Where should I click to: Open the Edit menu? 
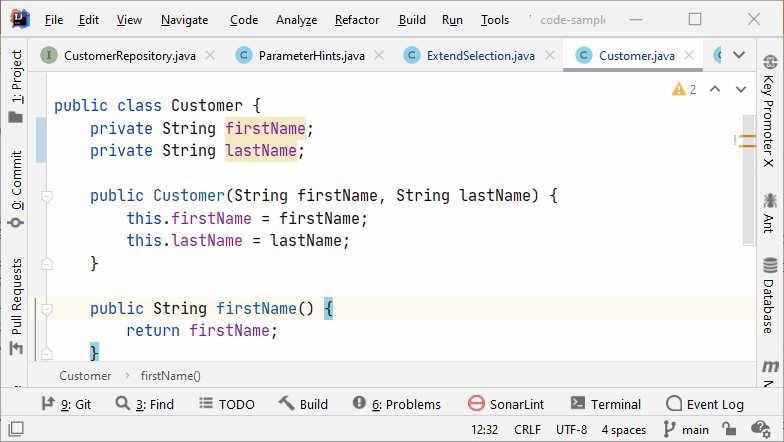88,20
